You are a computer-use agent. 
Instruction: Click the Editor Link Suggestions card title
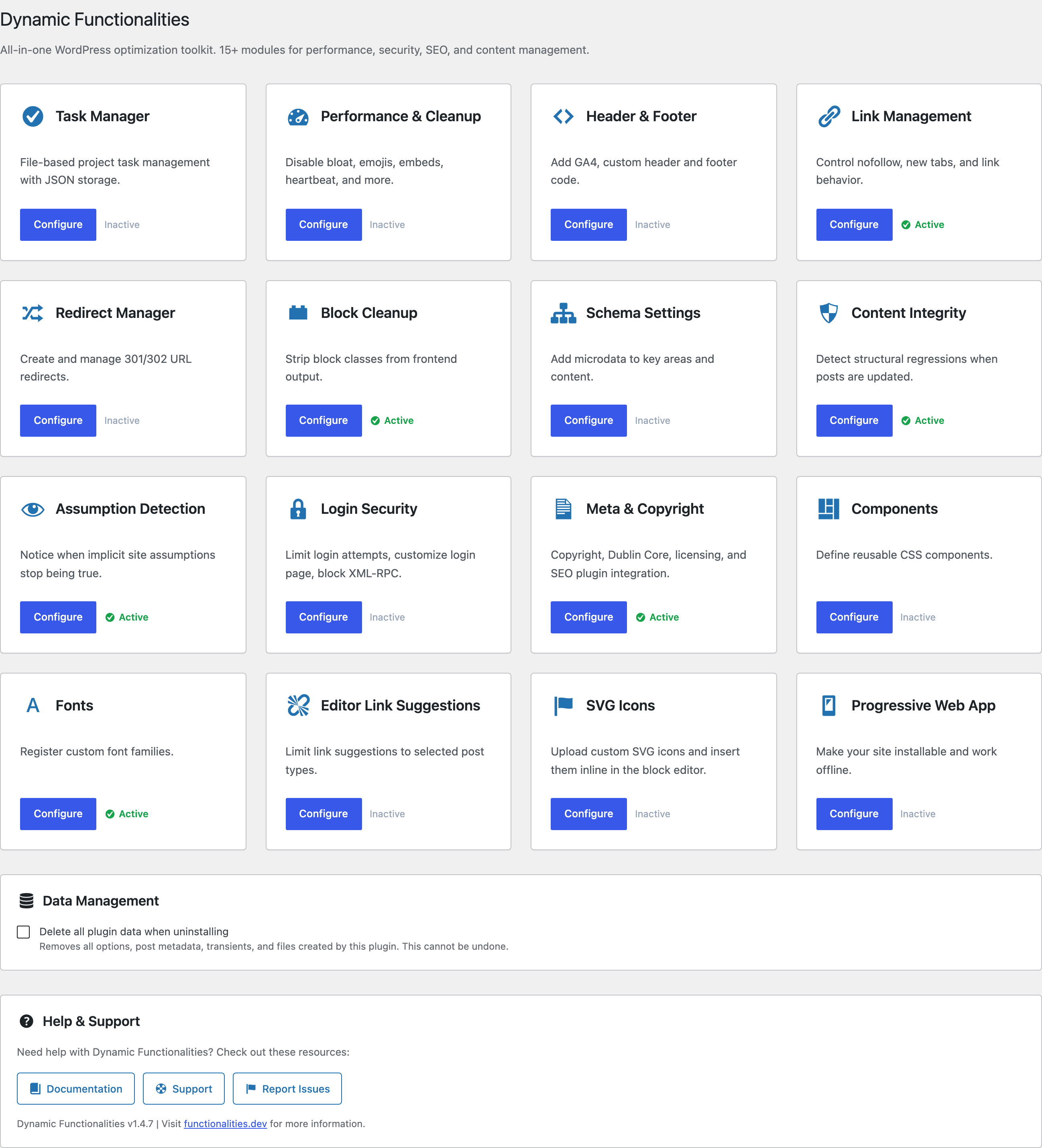[x=400, y=706]
